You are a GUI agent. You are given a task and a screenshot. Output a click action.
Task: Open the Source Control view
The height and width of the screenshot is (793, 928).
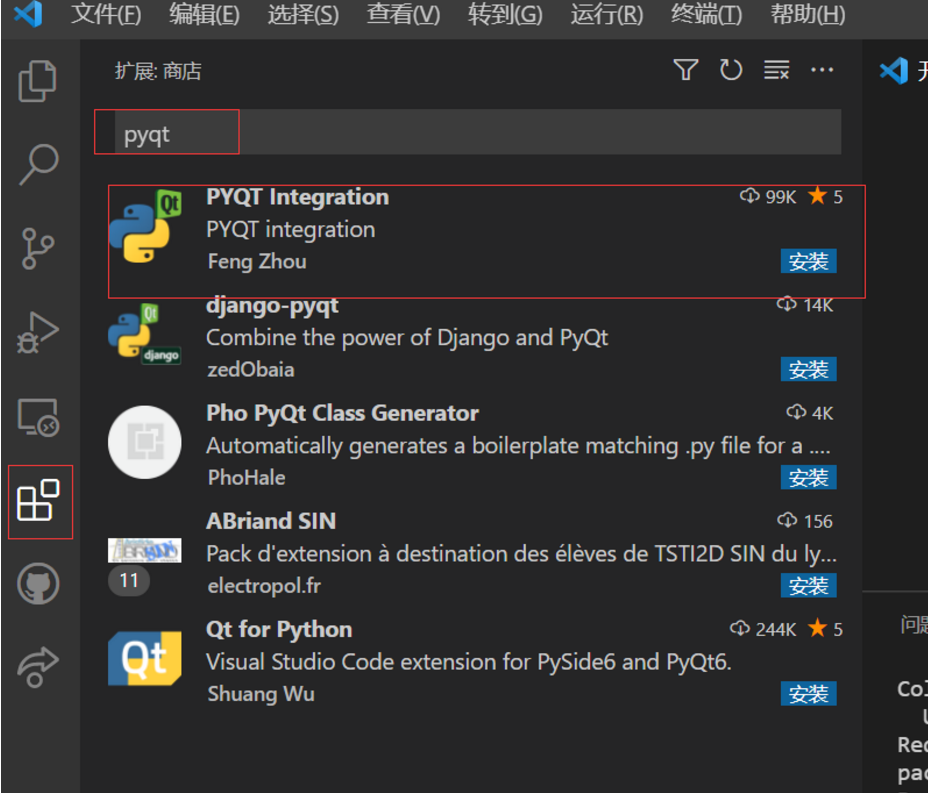click(38, 249)
